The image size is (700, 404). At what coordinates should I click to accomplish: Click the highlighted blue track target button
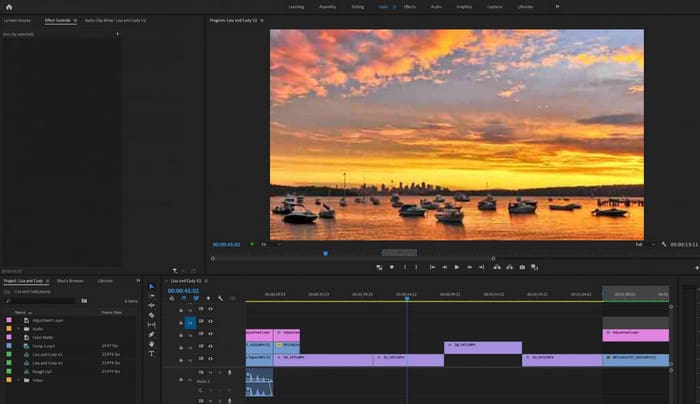[190, 322]
